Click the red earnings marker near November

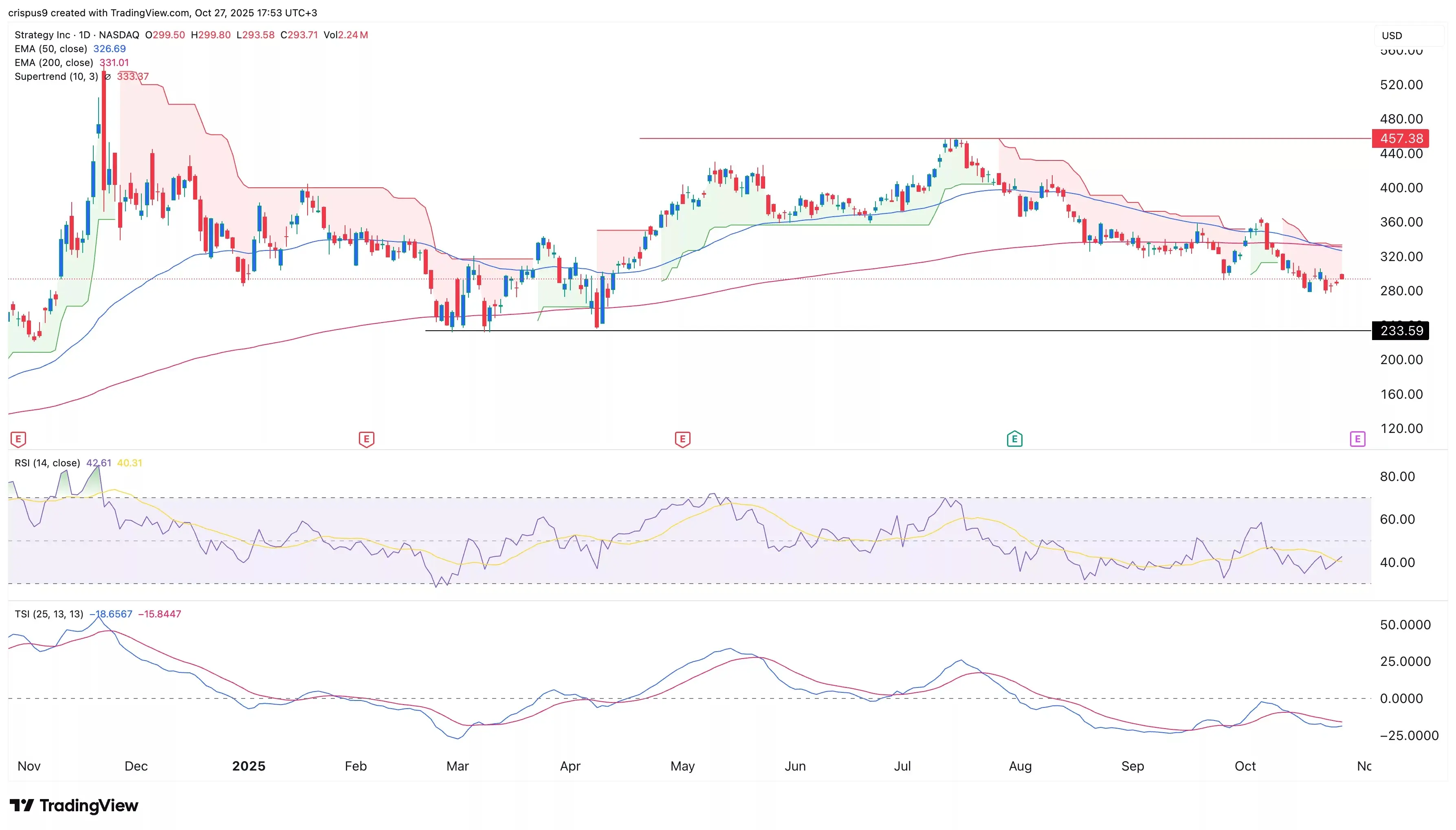click(18, 439)
